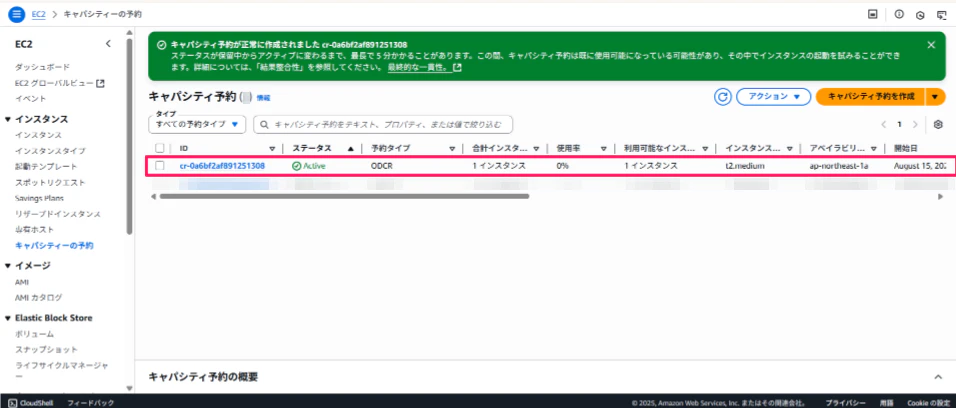
Task: Open イベント in the sidebar
Action: [30, 98]
